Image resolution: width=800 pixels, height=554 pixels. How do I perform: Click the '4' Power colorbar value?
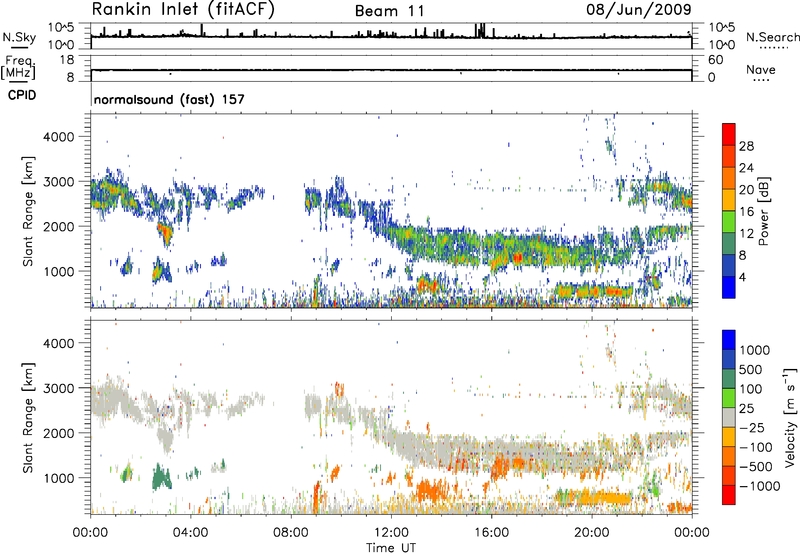[743, 277]
